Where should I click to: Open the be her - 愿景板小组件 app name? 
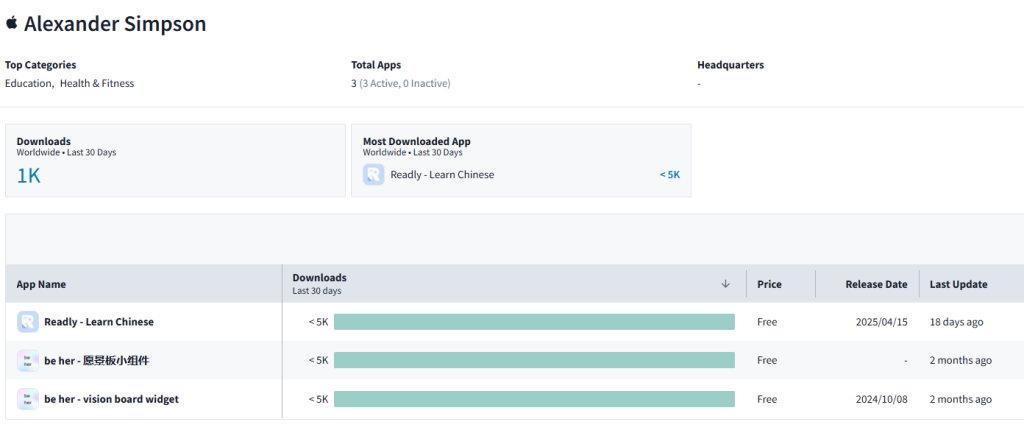click(97, 360)
